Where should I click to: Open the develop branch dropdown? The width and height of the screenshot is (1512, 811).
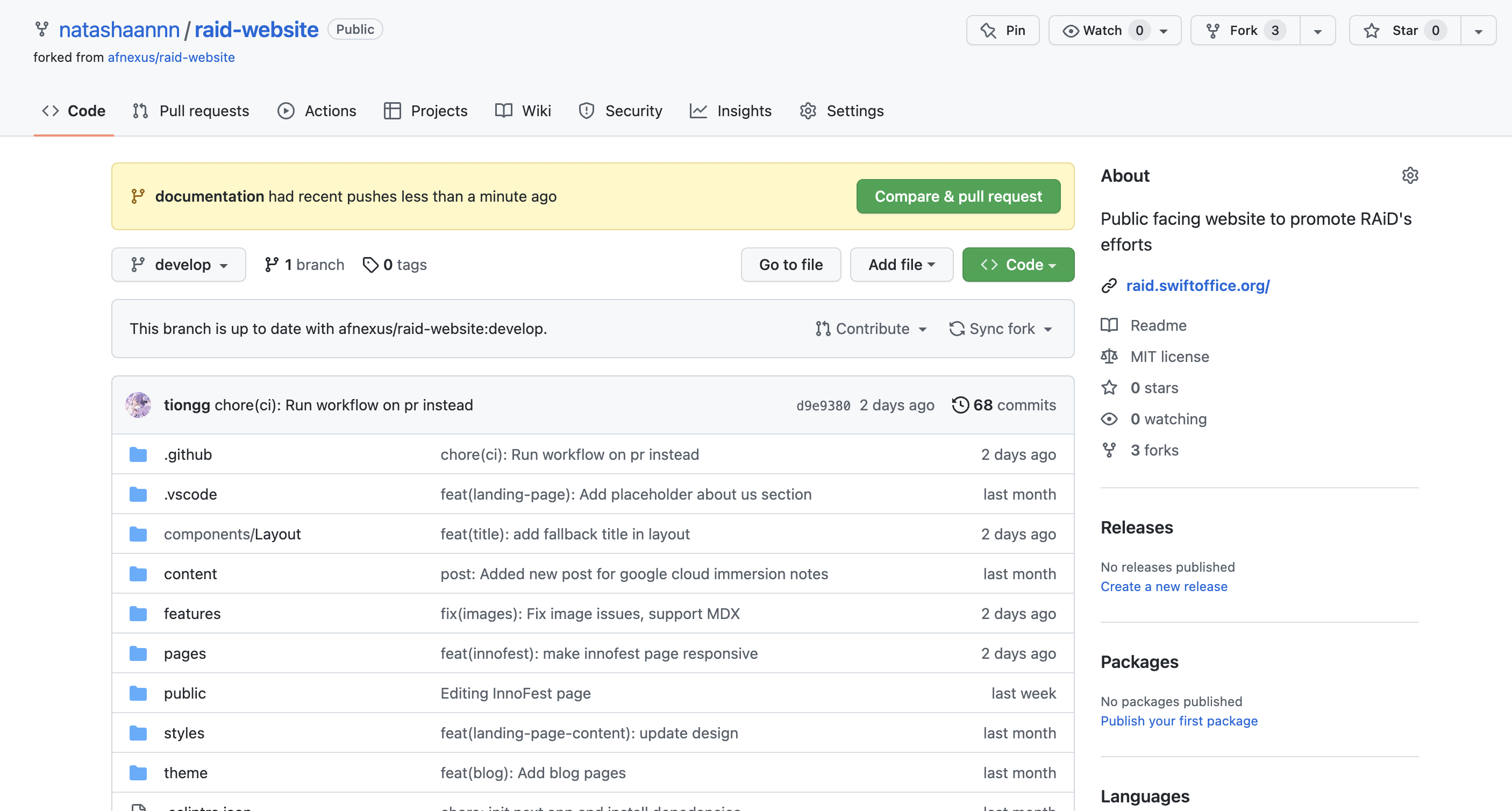(x=179, y=265)
